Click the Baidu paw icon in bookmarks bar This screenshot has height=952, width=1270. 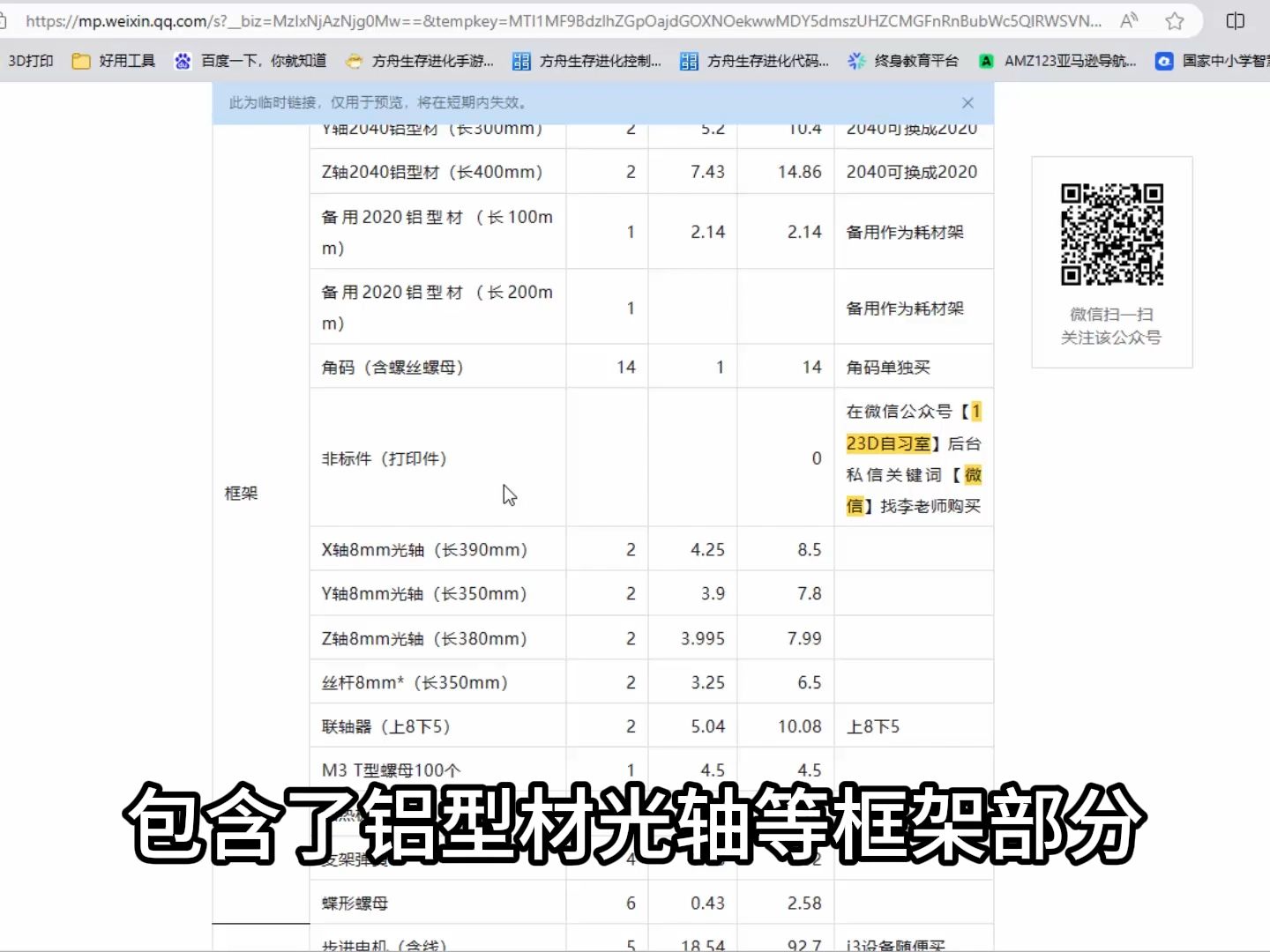pos(183,61)
